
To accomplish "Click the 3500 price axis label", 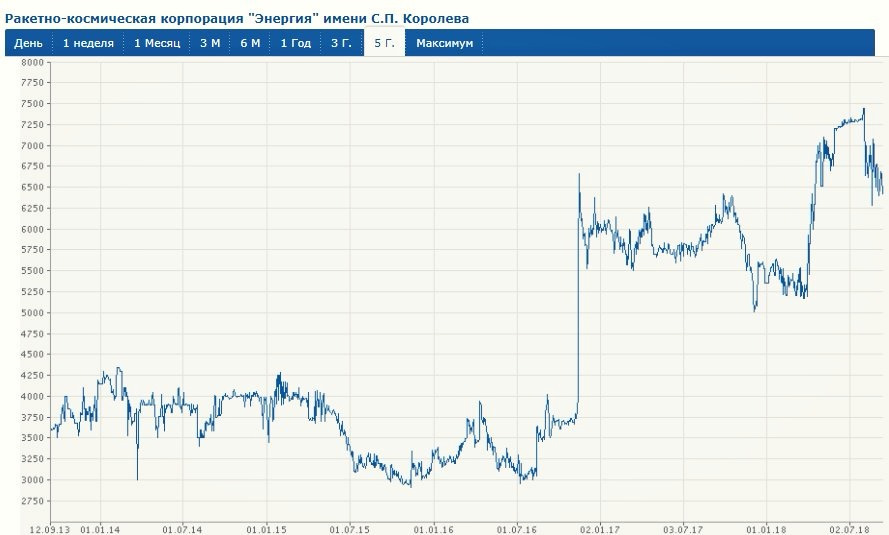I will tap(33, 438).
